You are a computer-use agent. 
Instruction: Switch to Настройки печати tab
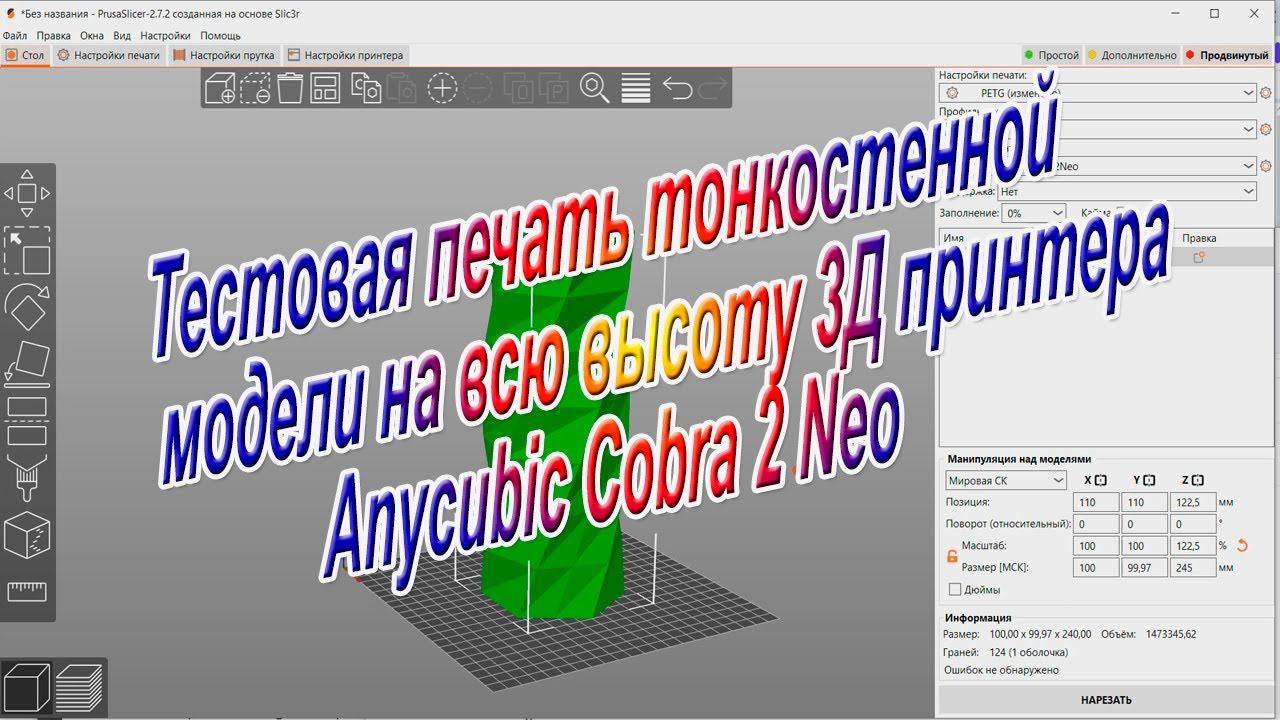(x=109, y=55)
